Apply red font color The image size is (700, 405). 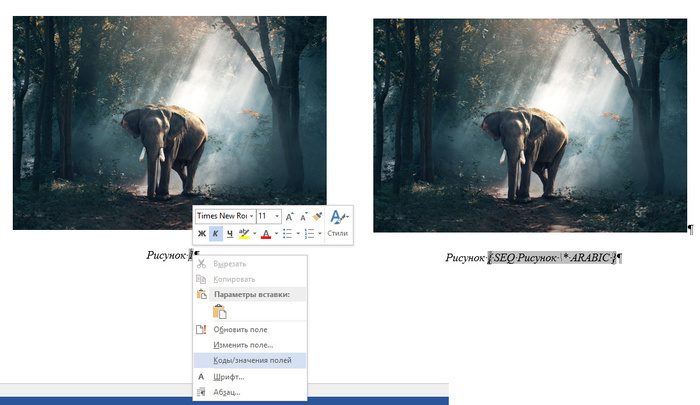(x=266, y=234)
